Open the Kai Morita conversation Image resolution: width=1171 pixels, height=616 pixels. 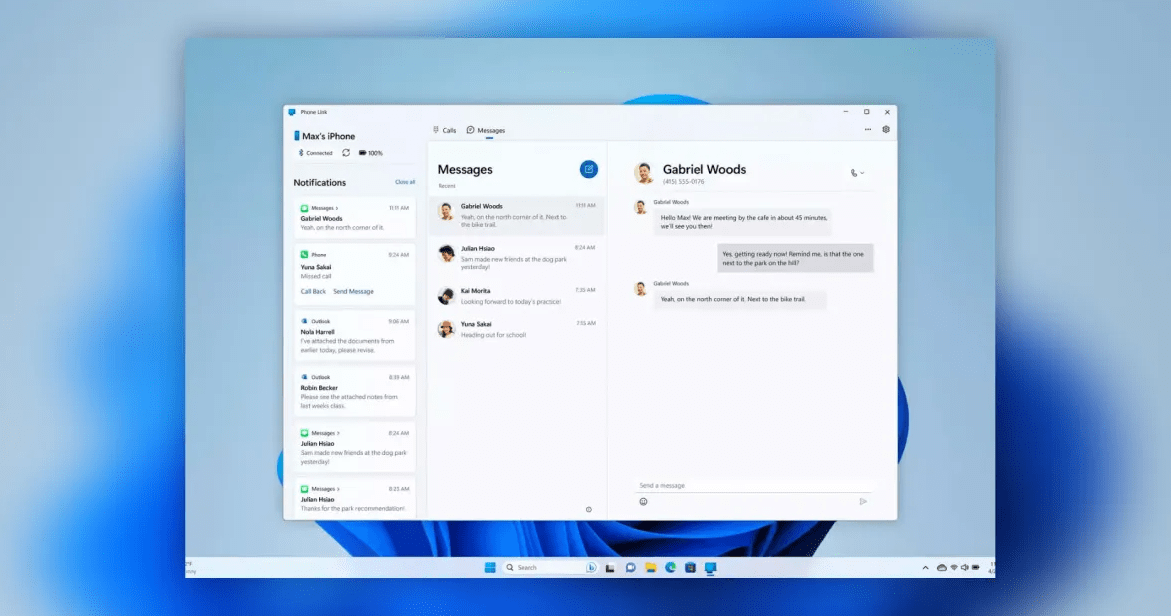point(516,296)
